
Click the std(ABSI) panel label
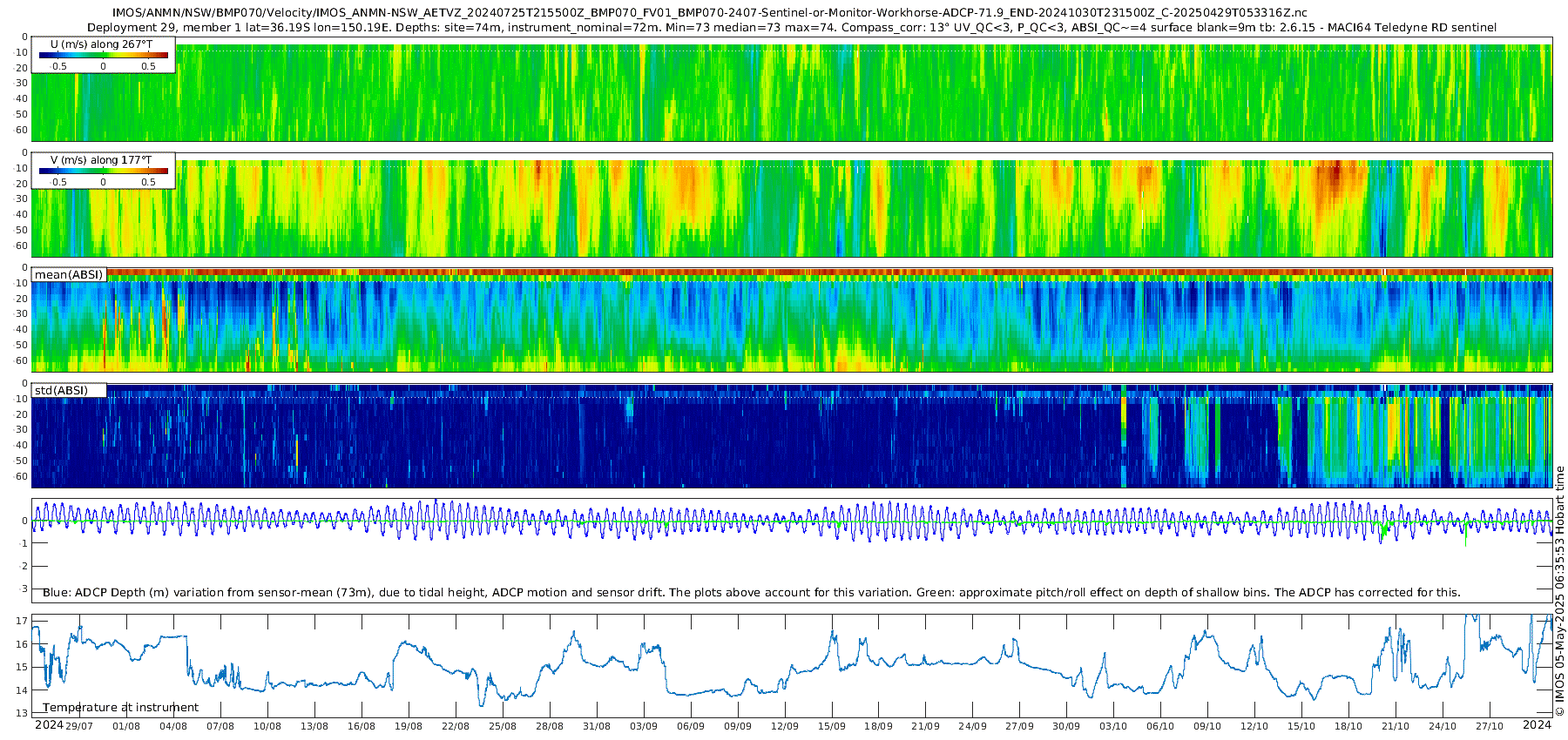pos(61,390)
